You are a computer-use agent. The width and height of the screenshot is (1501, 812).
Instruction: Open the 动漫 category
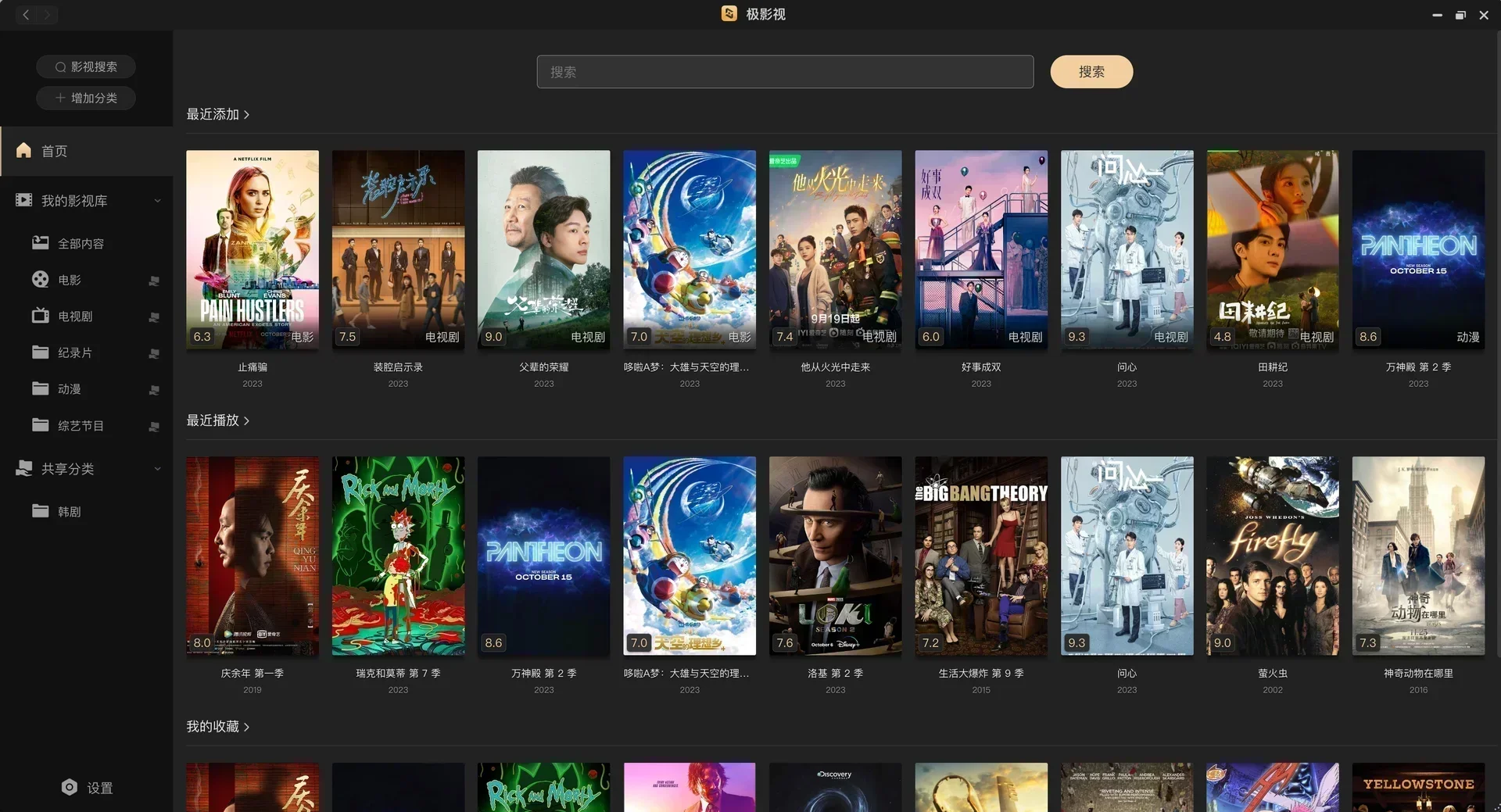point(86,389)
